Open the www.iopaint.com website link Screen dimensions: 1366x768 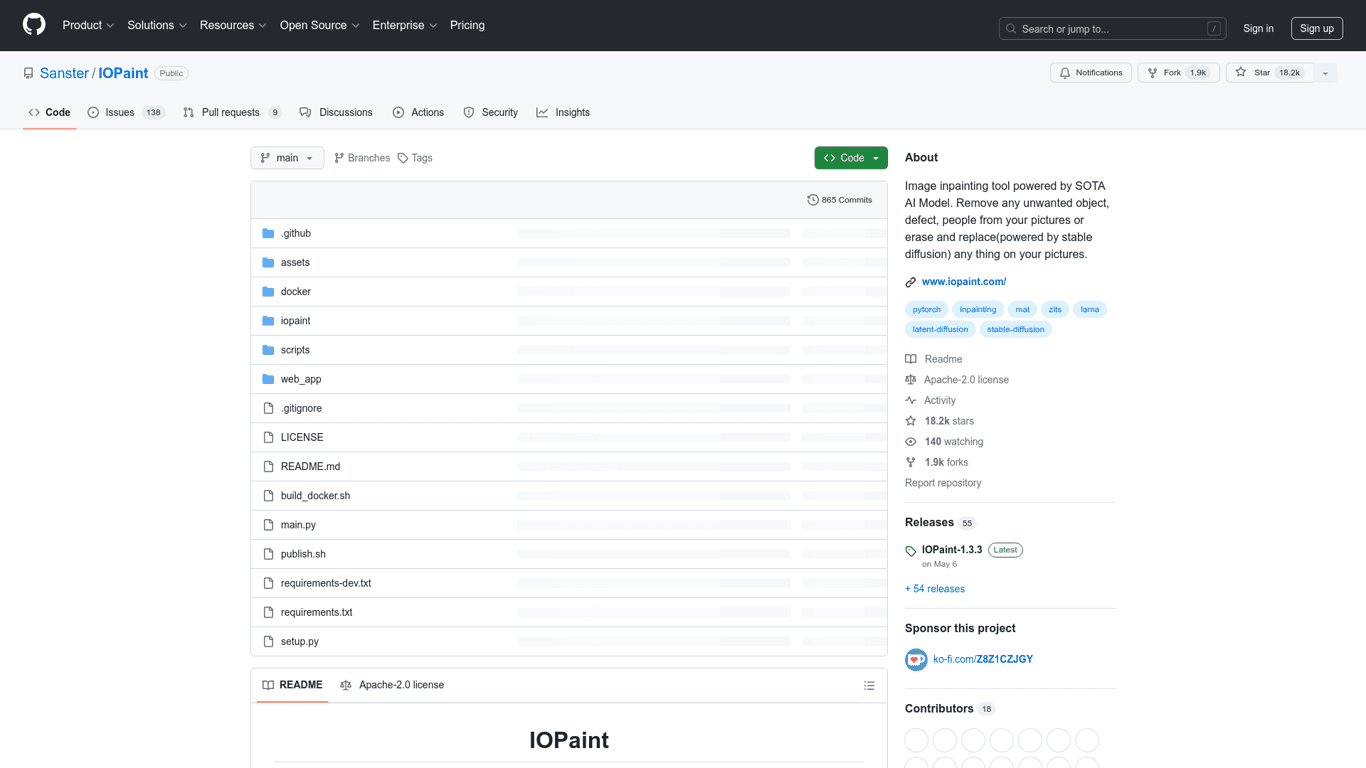(963, 282)
